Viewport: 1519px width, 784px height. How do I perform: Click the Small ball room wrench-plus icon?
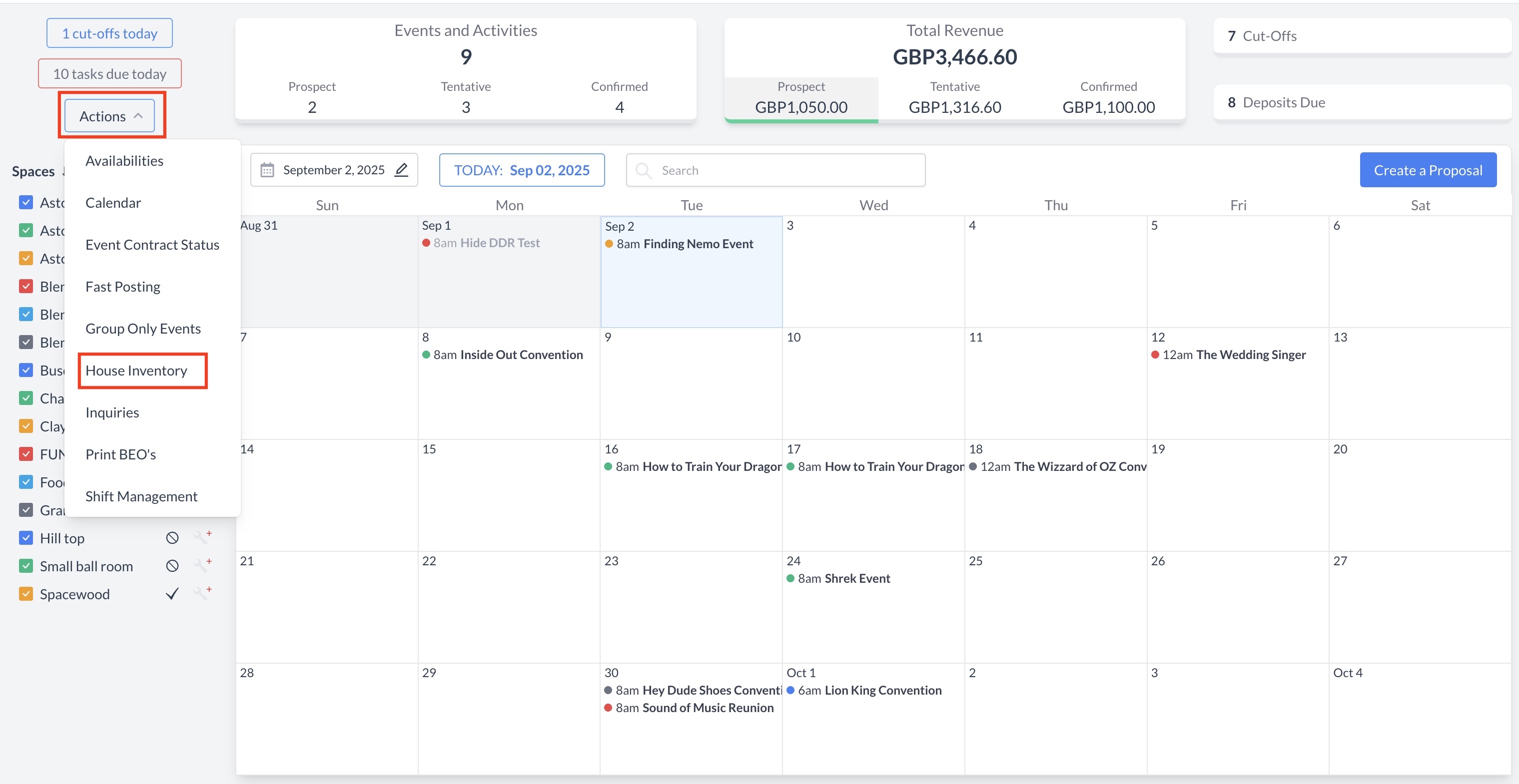[x=202, y=565]
